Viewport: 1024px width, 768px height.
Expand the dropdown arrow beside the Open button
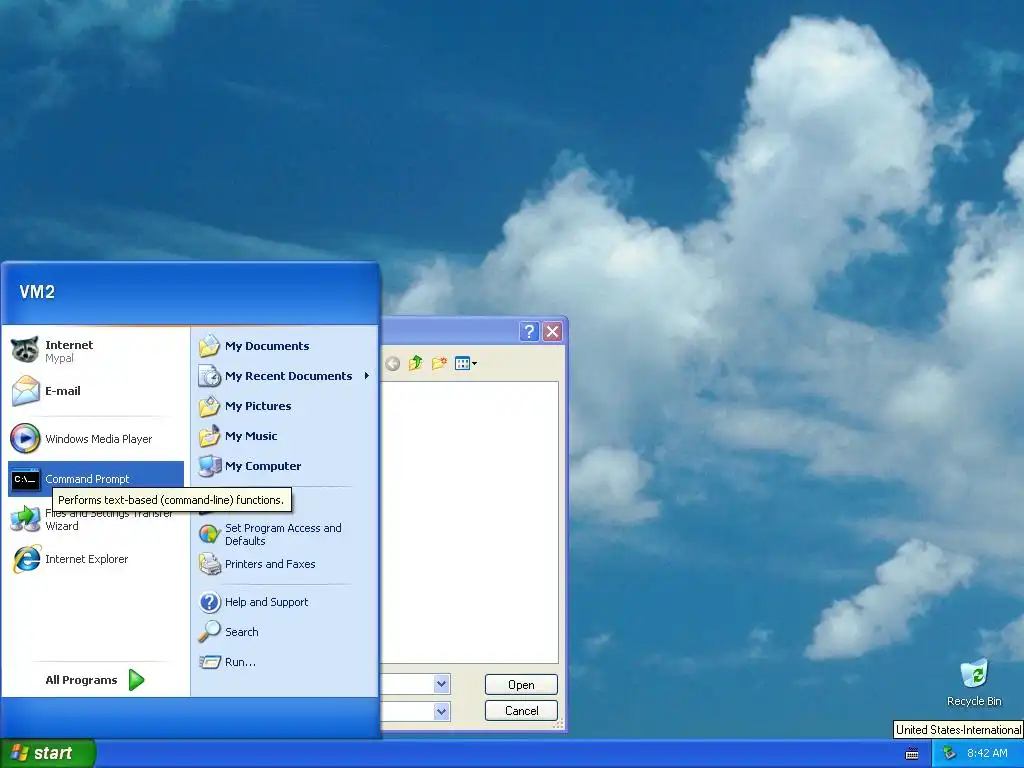tap(442, 684)
